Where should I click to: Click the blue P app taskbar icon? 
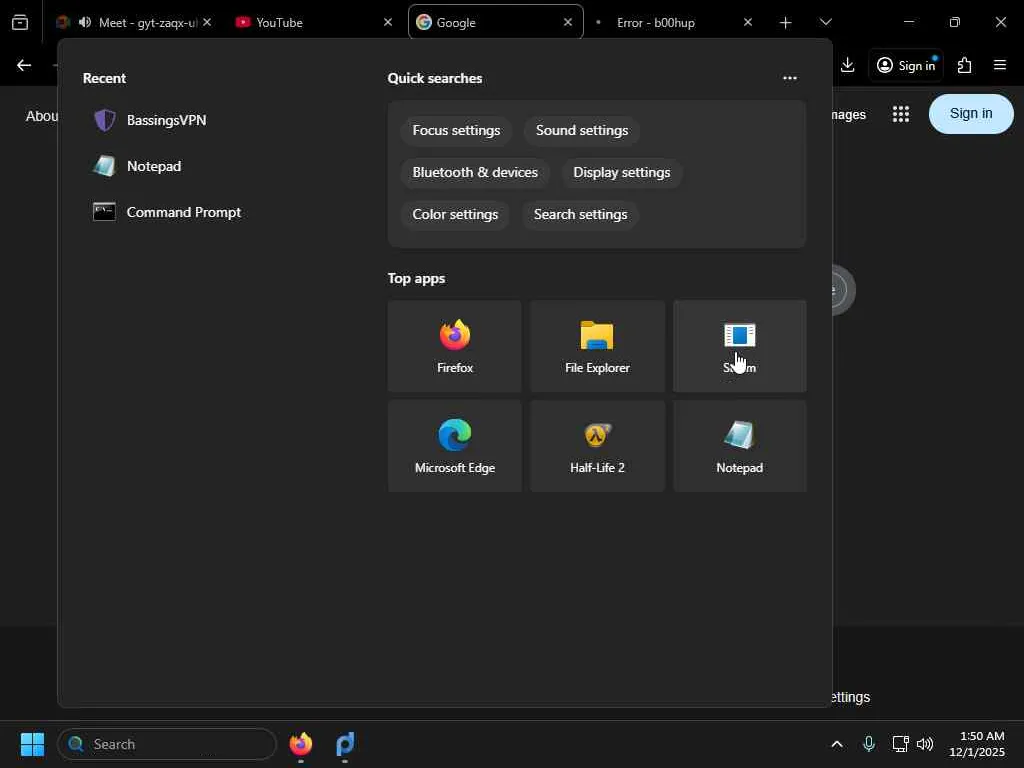click(x=345, y=744)
